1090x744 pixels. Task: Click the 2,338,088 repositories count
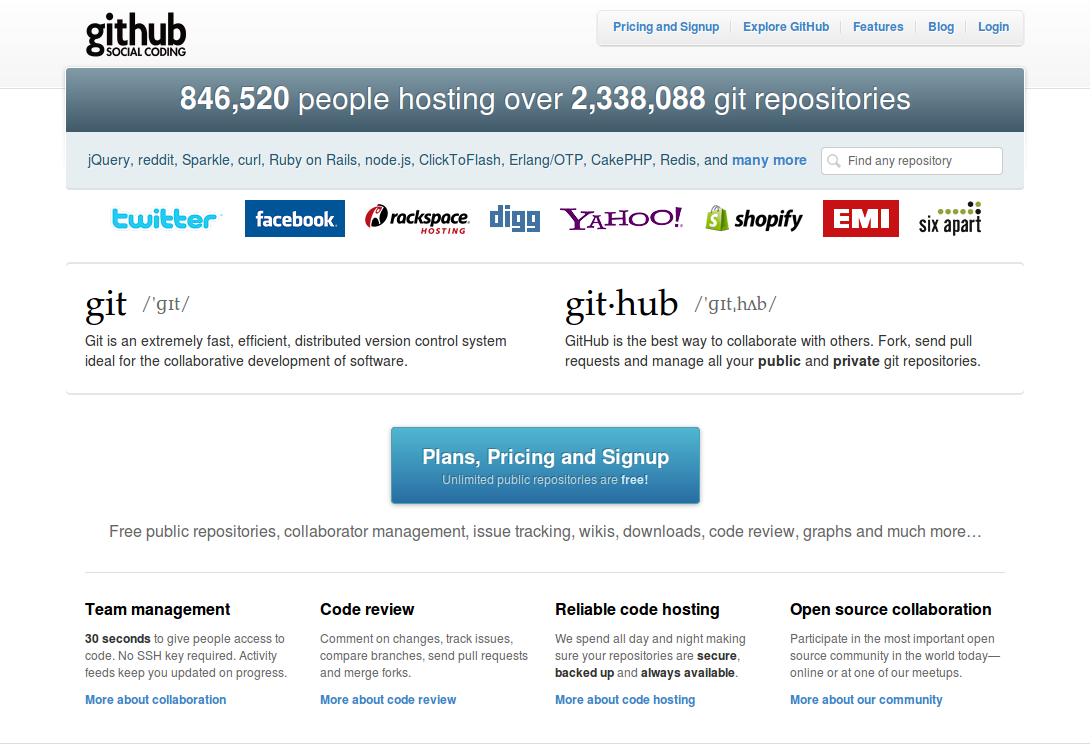[638, 99]
